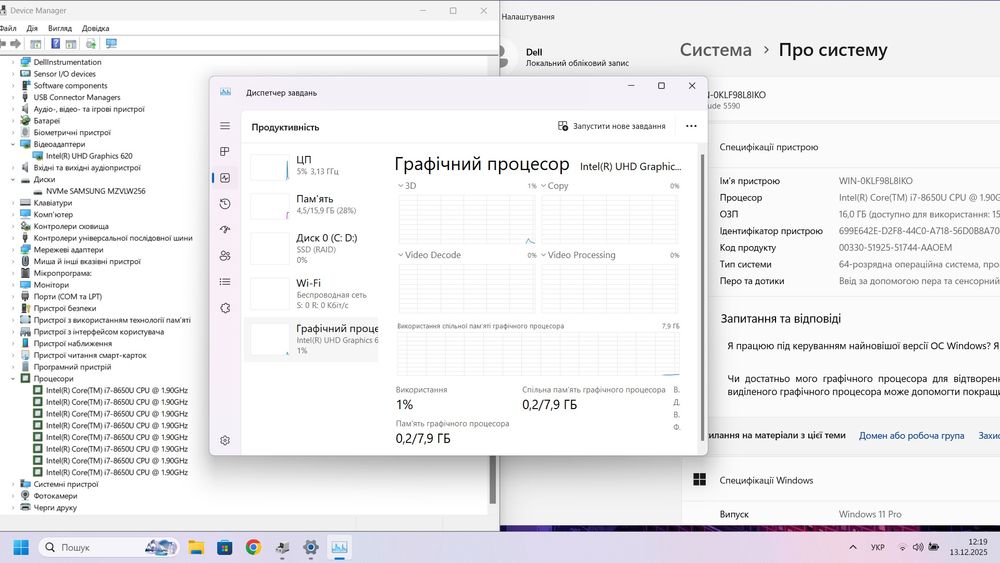The height and width of the screenshot is (563, 1000).
Task: Toggle action pane icon right of Help
Action: (x=71, y=43)
